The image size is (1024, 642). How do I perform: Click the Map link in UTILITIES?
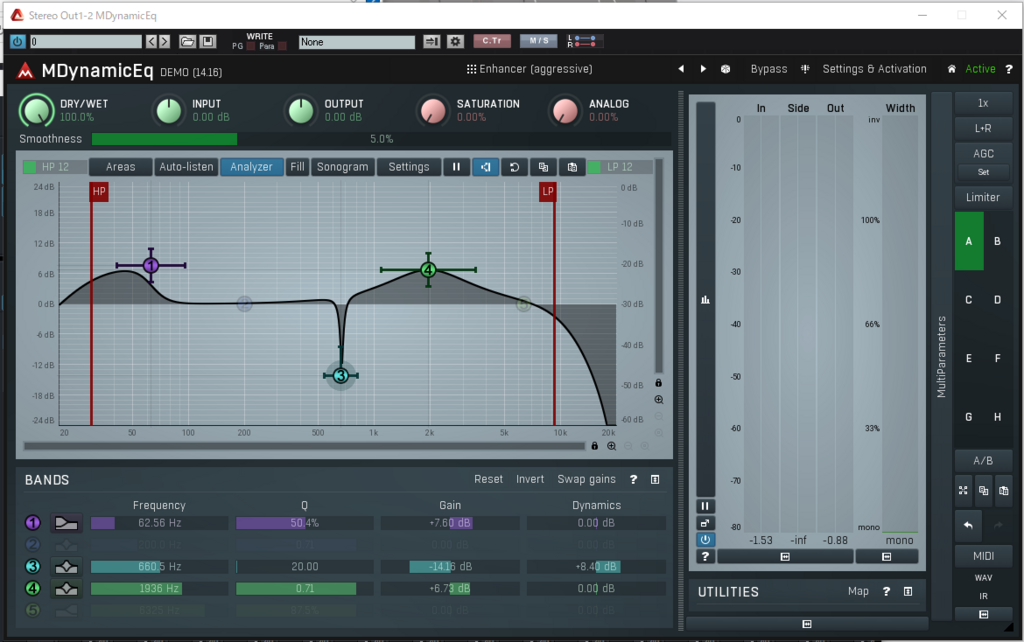click(x=858, y=591)
